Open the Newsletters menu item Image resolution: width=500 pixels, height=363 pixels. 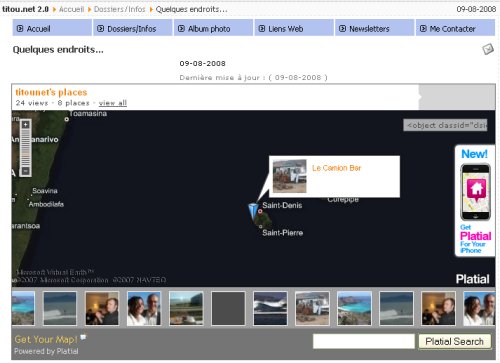coord(375,28)
